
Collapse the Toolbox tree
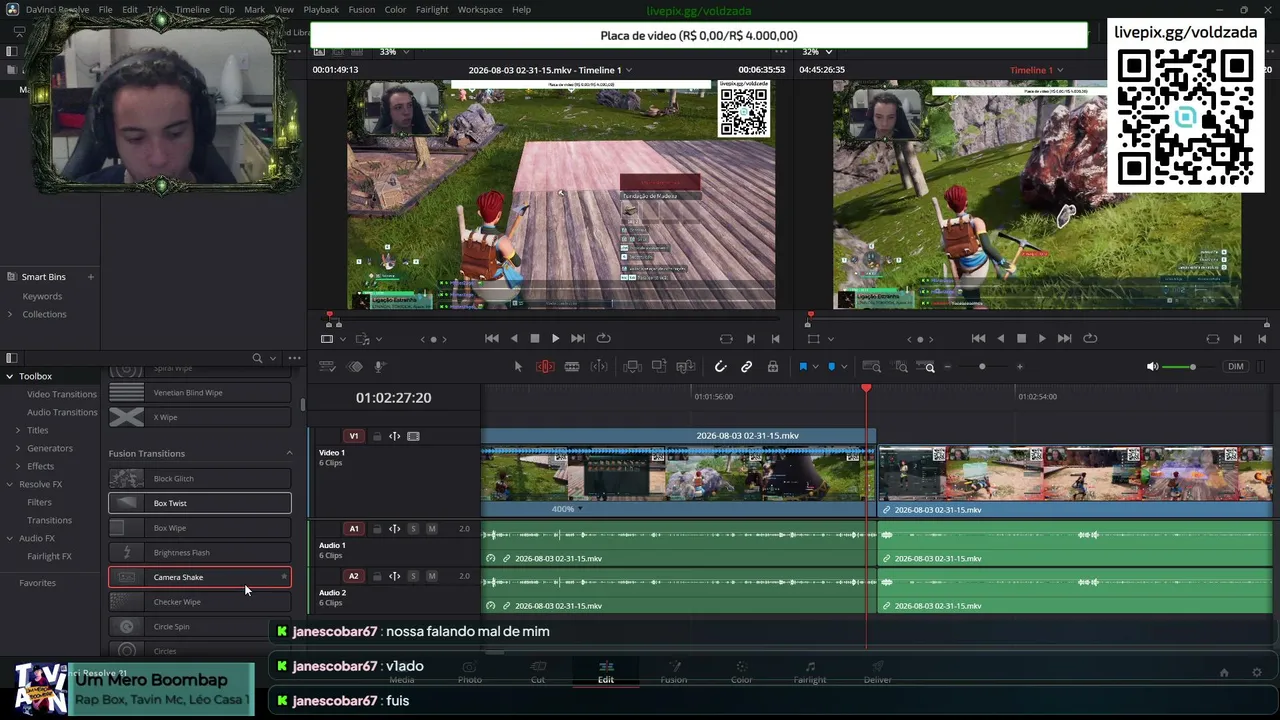tap(9, 377)
